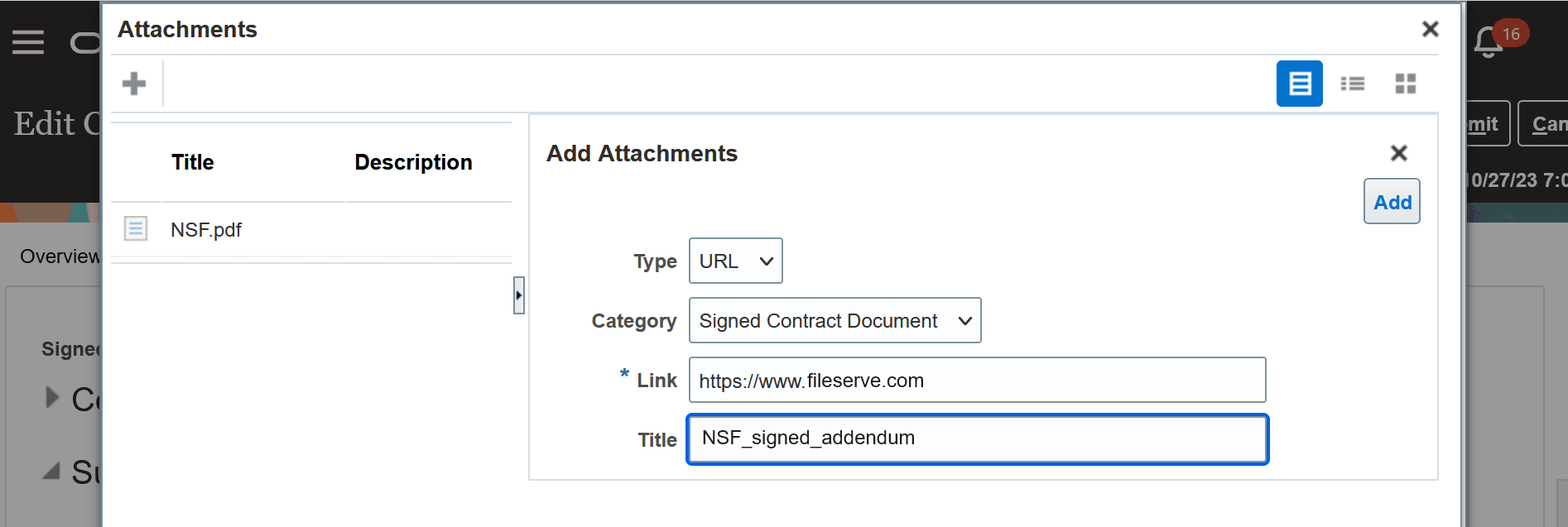Focus the Title field with NSF_signed_addendum

tap(978, 439)
